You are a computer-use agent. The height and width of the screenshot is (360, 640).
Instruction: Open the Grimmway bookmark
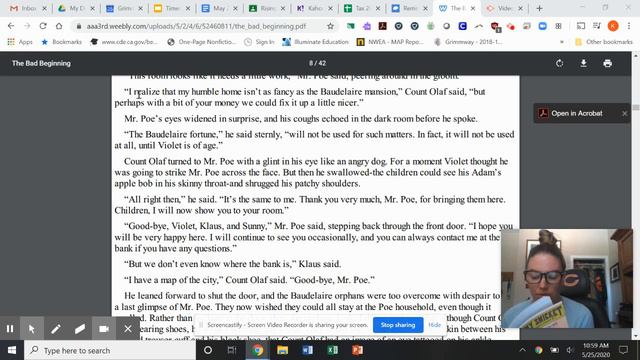(x=468, y=42)
